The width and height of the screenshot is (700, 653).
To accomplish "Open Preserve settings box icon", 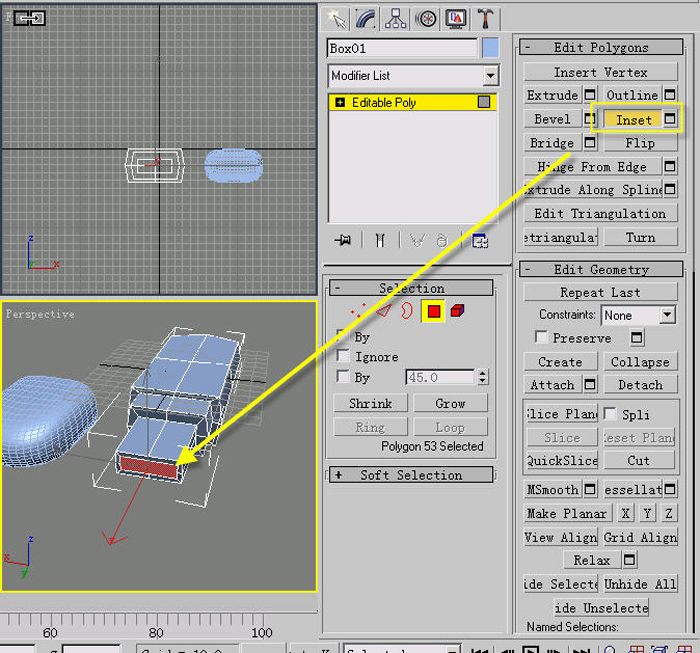I will 637,337.
